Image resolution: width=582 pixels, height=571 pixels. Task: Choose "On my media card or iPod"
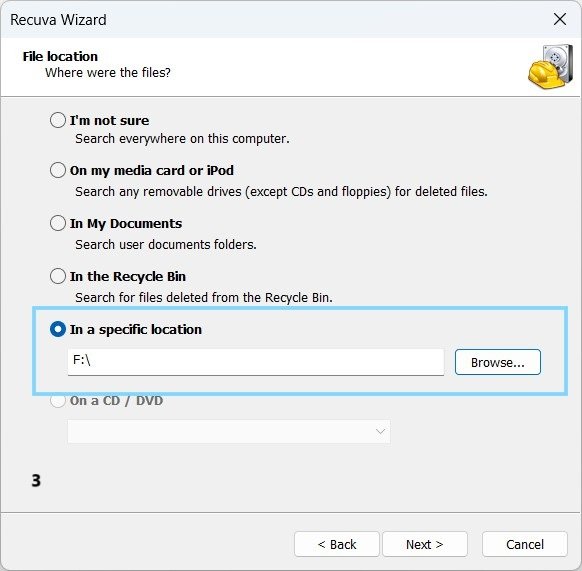58,170
